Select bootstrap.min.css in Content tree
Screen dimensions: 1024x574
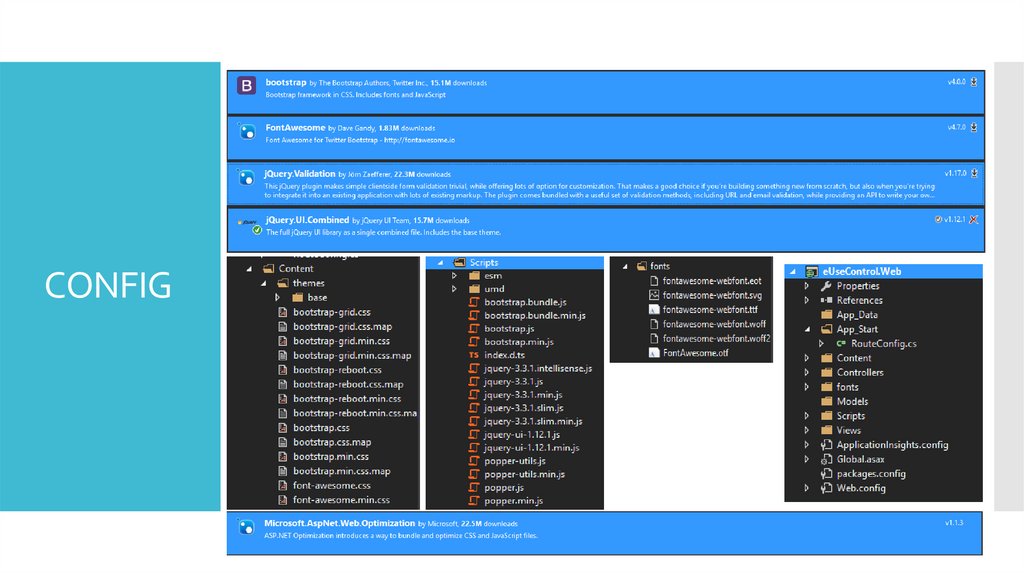coord(330,457)
